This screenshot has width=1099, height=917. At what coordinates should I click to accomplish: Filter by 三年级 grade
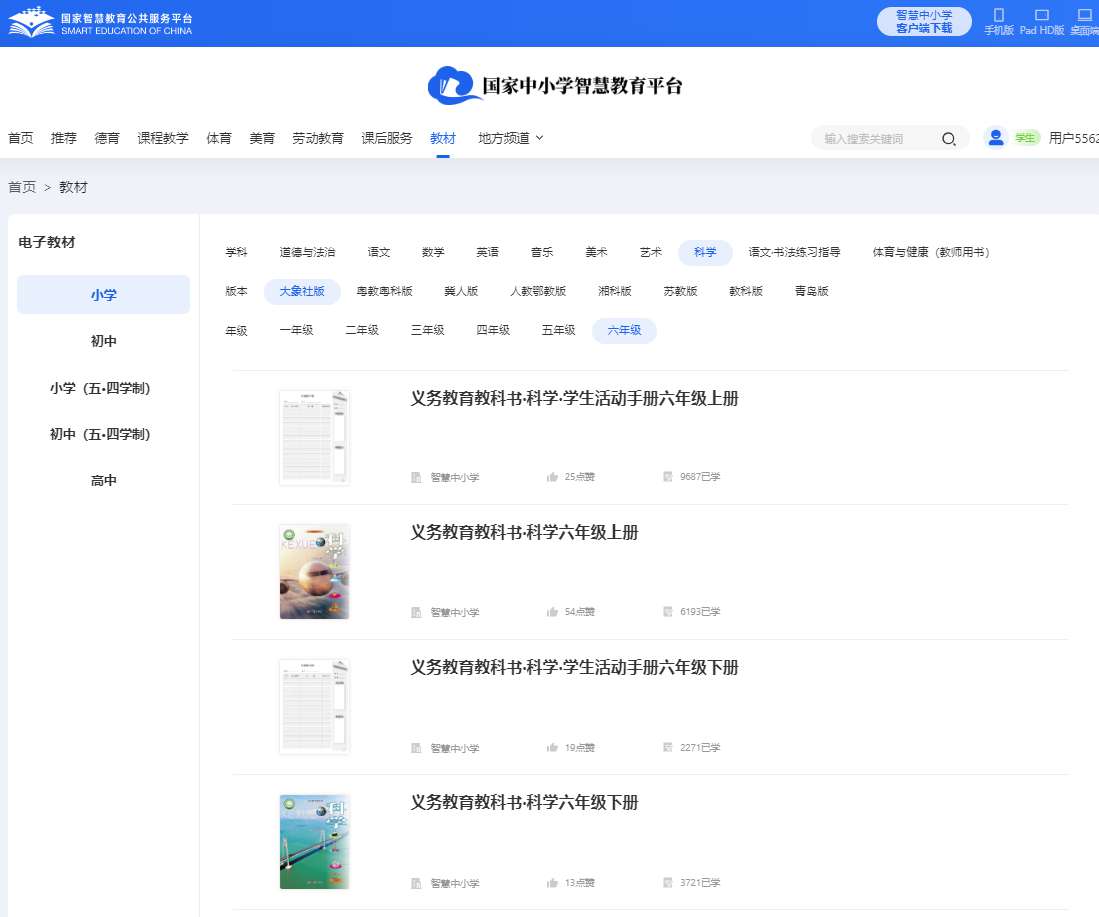(428, 330)
